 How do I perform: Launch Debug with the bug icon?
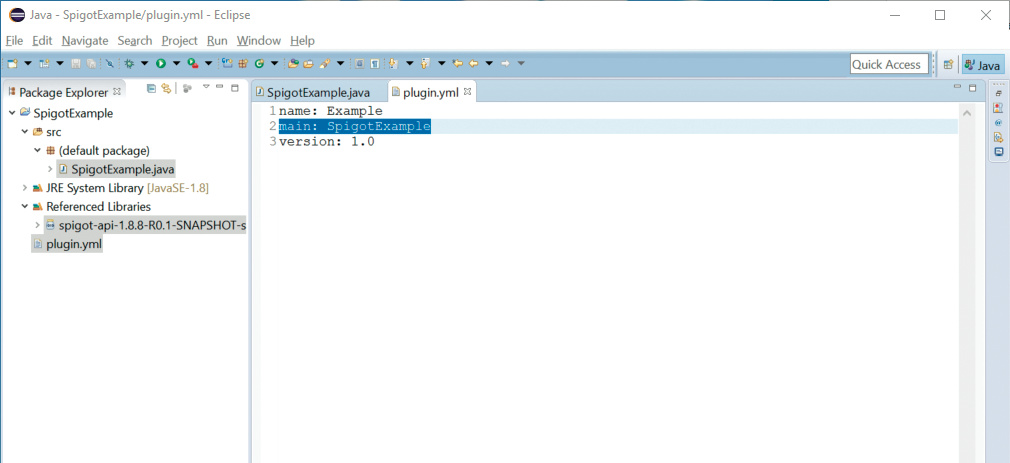point(129,64)
